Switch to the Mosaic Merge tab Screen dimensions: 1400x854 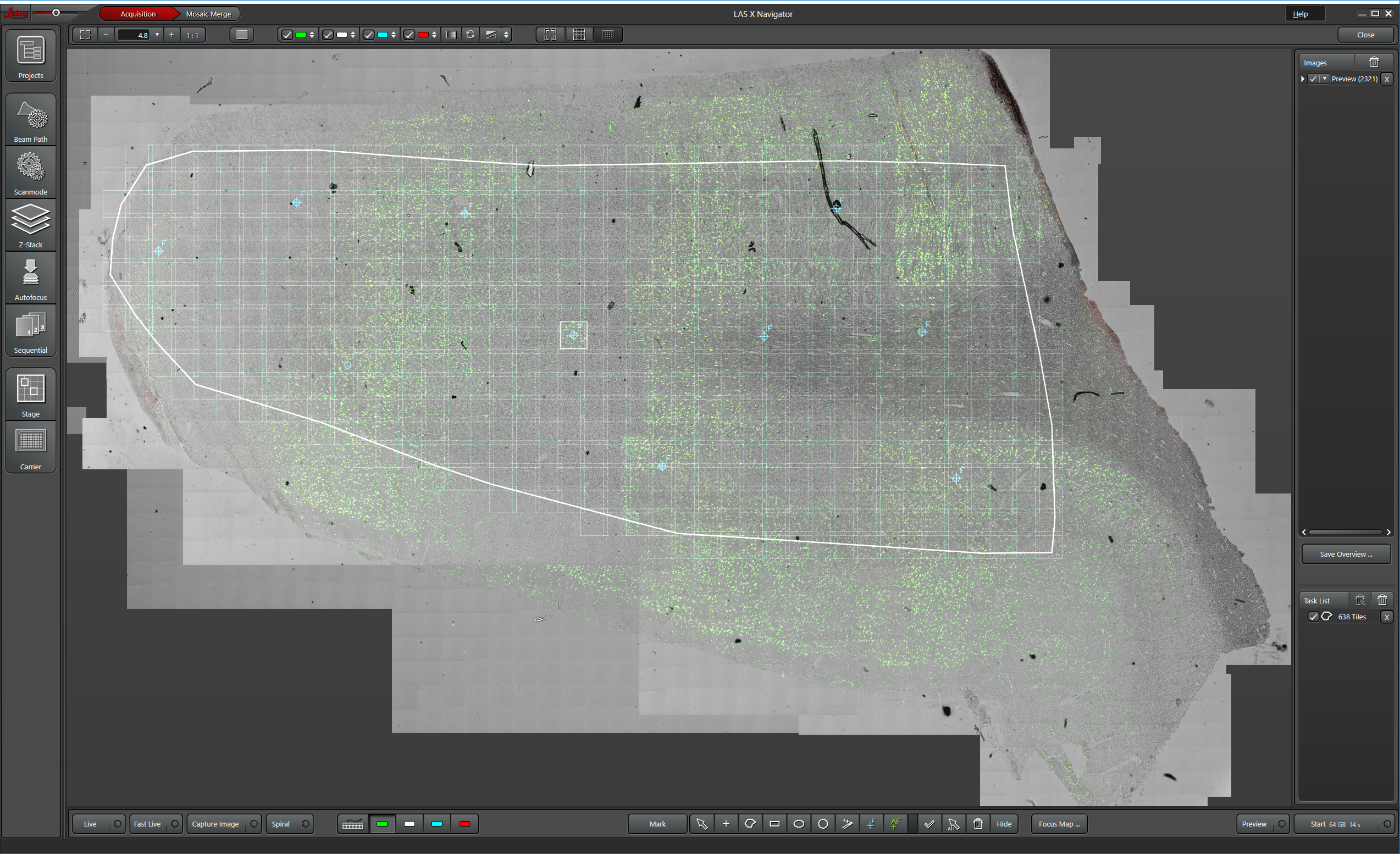(208, 14)
